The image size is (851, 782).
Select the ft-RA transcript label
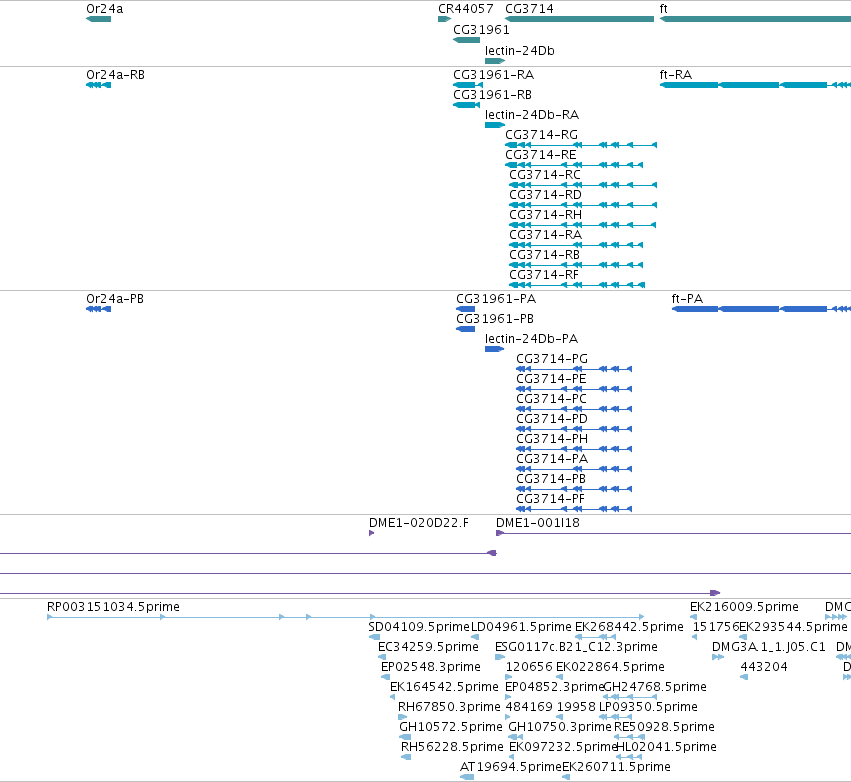click(676, 75)
